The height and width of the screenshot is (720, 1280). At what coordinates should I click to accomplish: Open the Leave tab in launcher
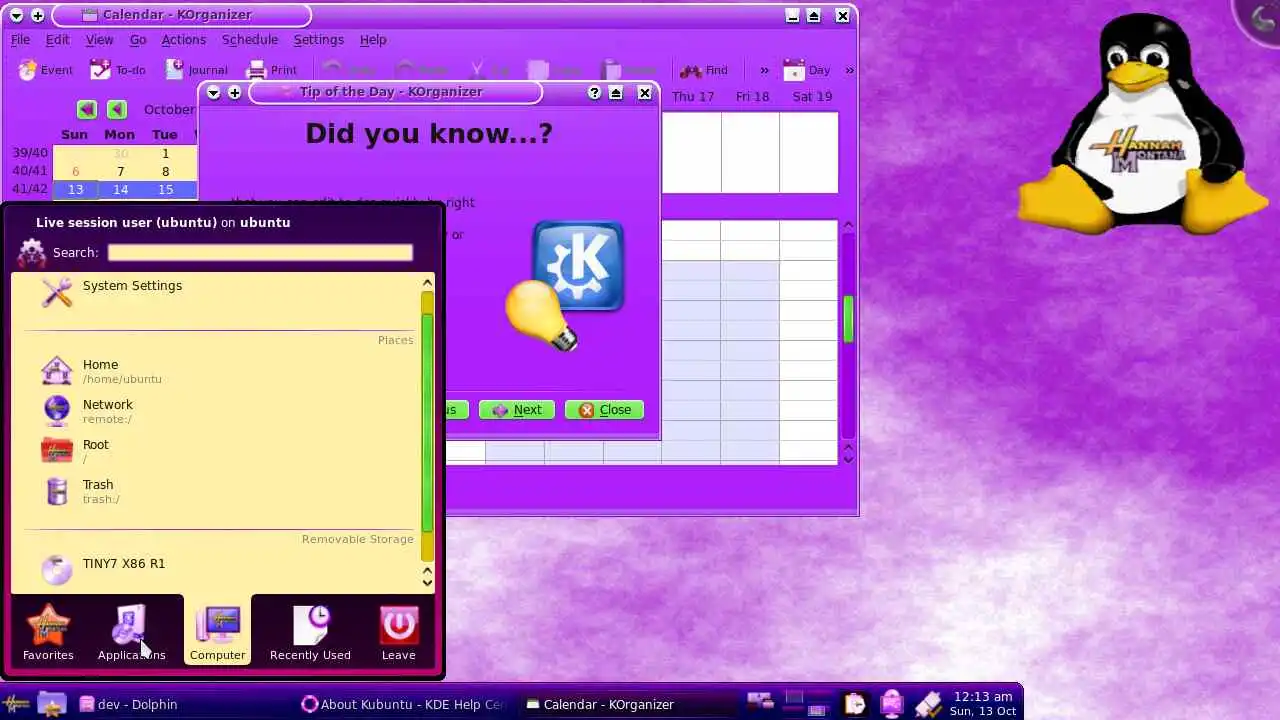(398, 632)
